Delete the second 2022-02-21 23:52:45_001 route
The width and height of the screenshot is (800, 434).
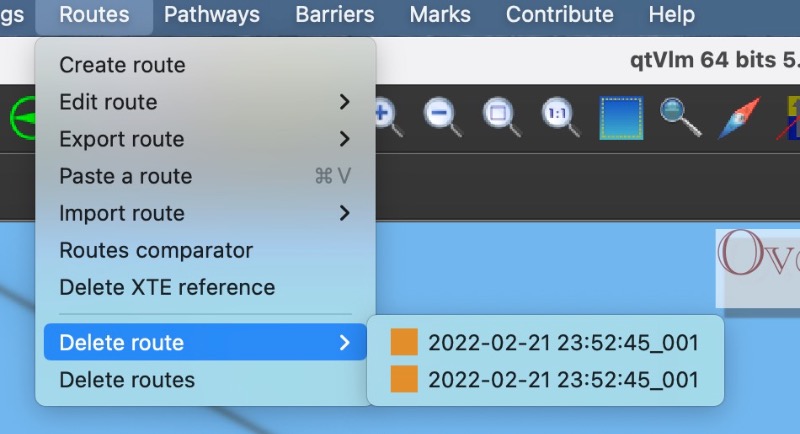click(545, 379)
